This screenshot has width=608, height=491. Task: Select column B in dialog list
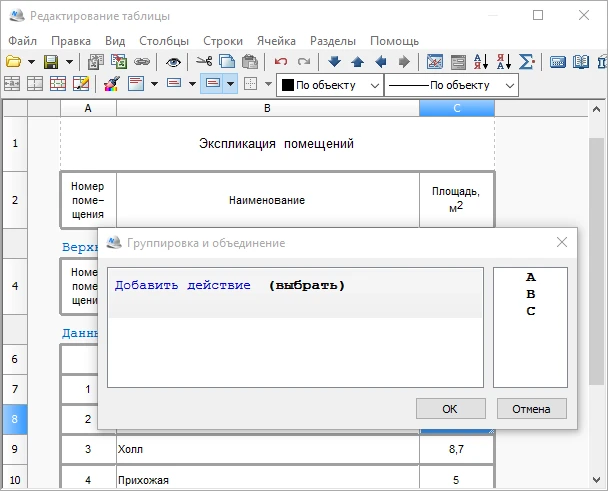coord(530,294)
